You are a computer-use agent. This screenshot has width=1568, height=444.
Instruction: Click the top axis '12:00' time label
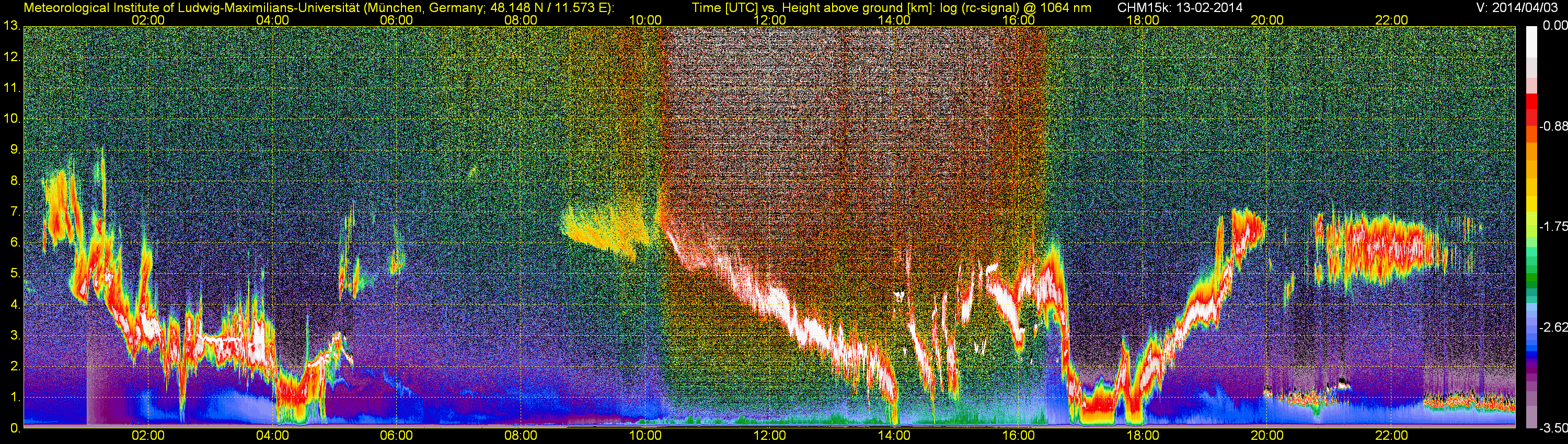click(769, 20)
